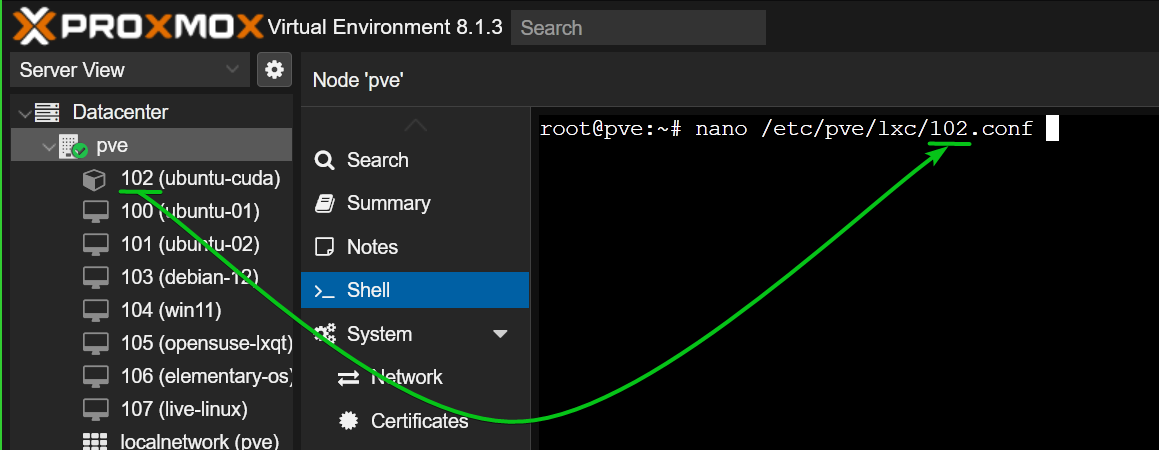Viewport: 1159px width, 450px height.
Task: Select VM 104 (win11)
Action: (171, 310)
